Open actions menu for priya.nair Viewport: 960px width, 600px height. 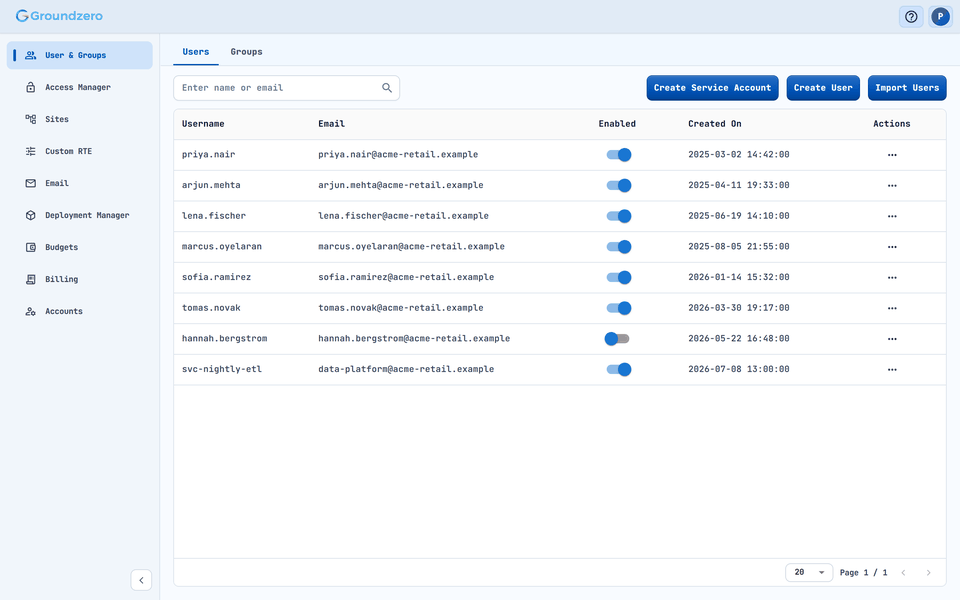click(x=892, y=155)
